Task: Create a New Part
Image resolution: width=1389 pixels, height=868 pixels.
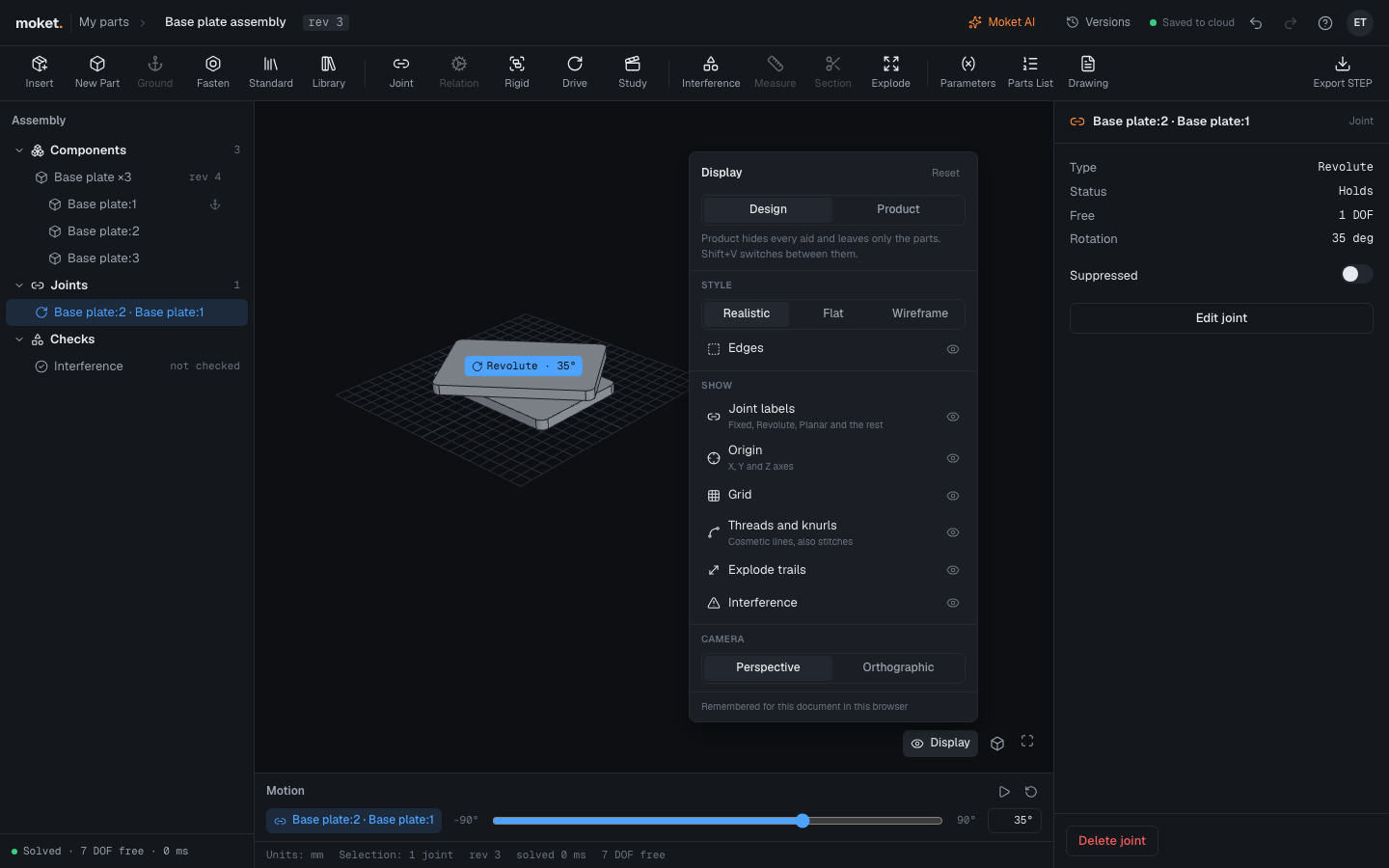Action: click(97, 72)
